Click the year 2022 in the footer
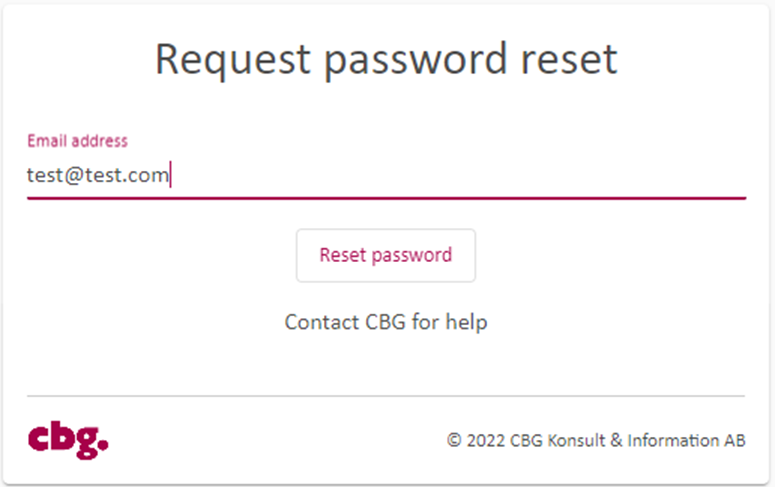The height and width of the screenshot is (487, 775). [x=486, y=441]
